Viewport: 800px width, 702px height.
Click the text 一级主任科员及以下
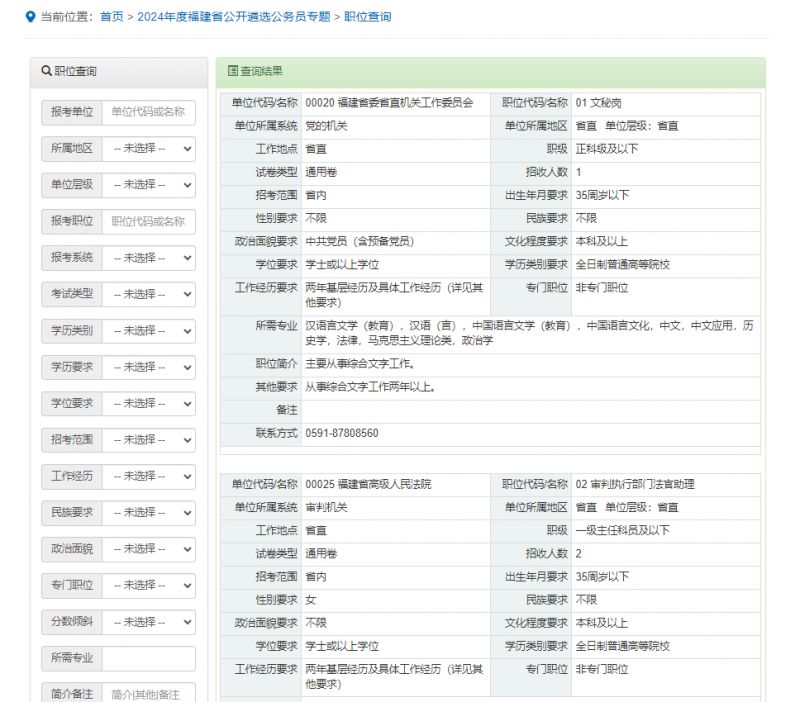(622, 531)
